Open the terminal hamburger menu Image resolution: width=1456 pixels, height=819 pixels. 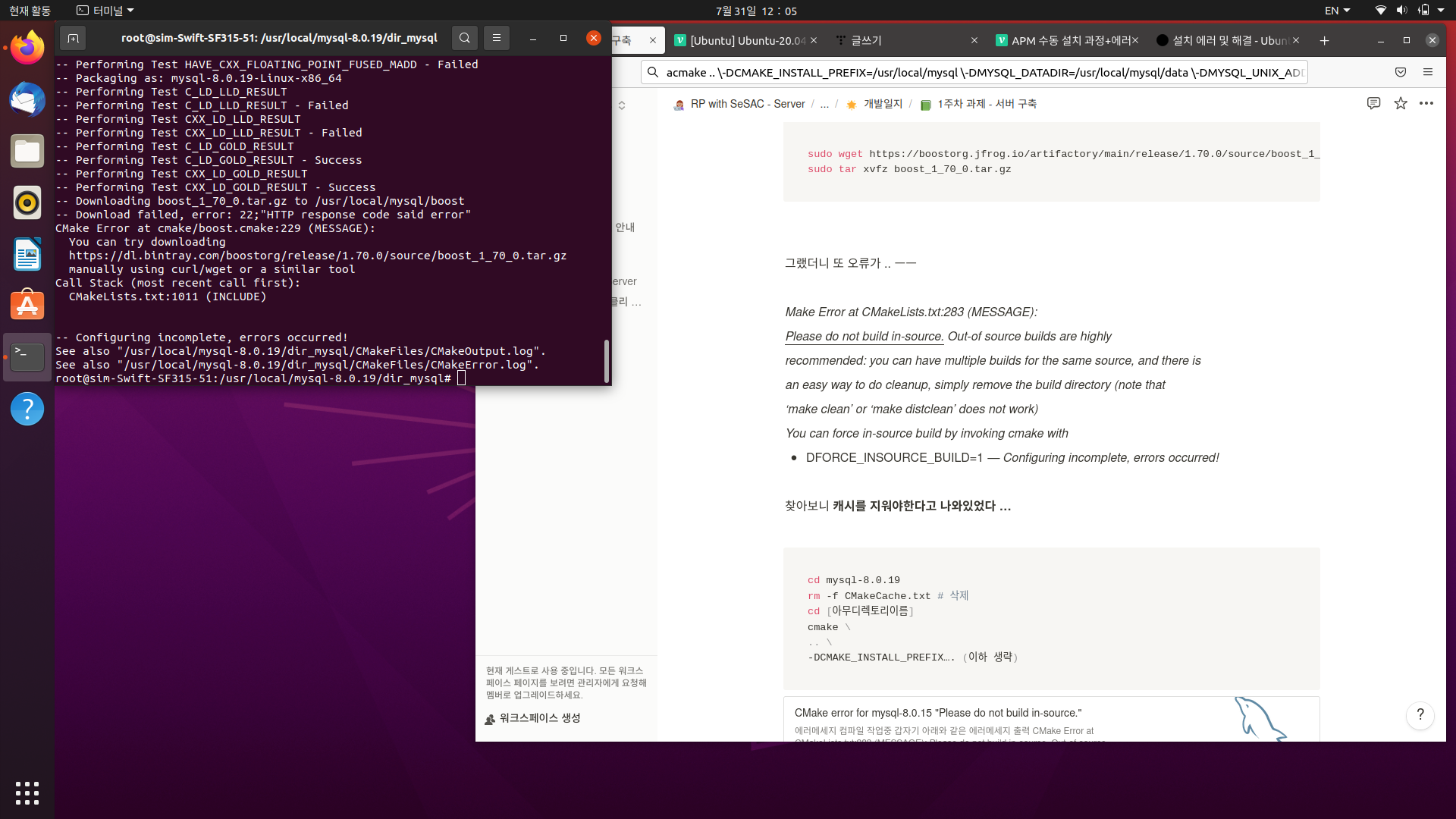(x=497, y=38)
